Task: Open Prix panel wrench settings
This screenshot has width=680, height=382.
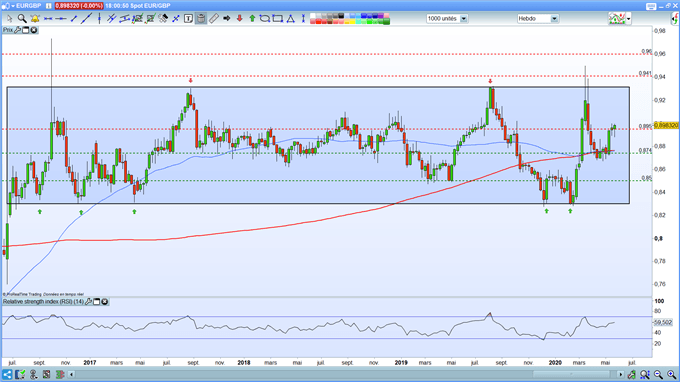Action: (x=17, y=30)
